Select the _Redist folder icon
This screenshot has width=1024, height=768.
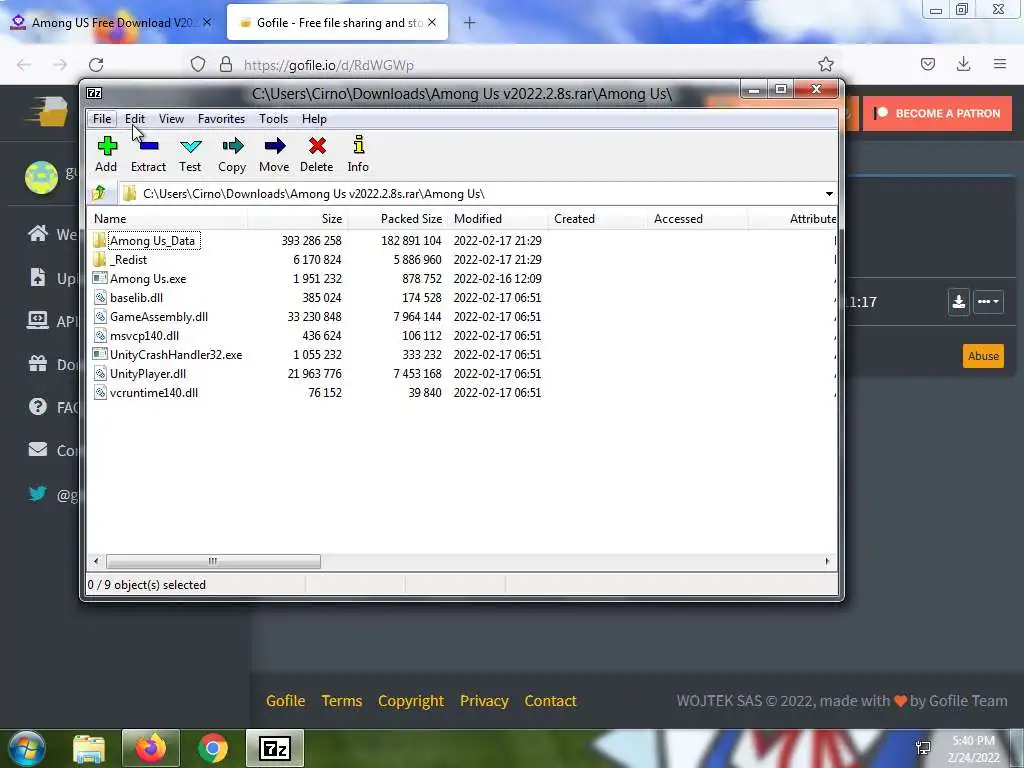point(99,259)
